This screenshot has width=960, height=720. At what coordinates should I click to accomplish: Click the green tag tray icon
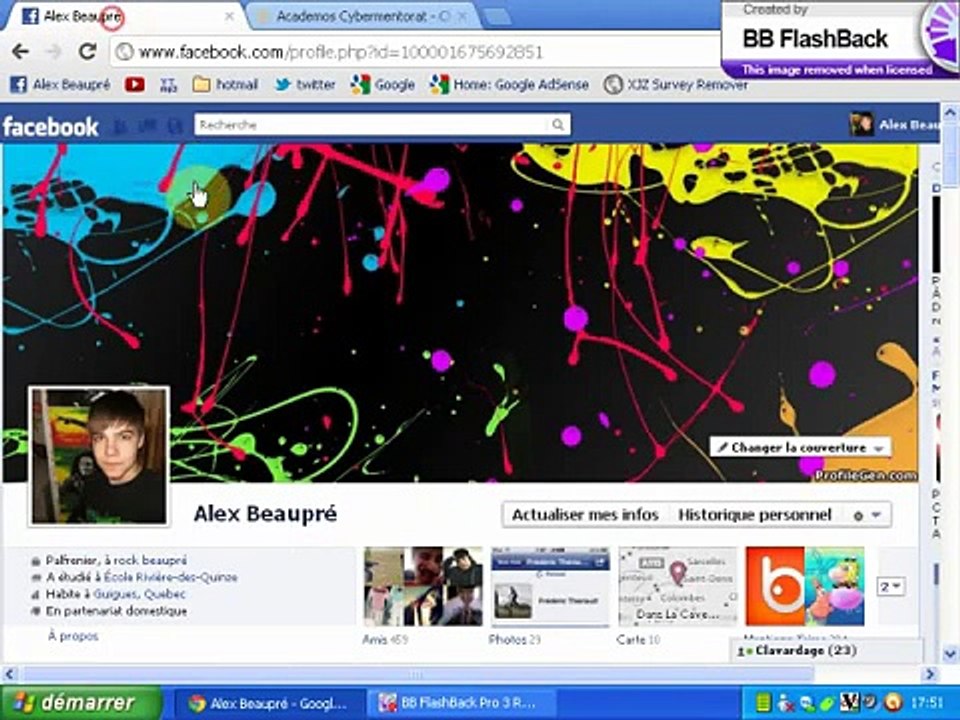pos(828,702)
